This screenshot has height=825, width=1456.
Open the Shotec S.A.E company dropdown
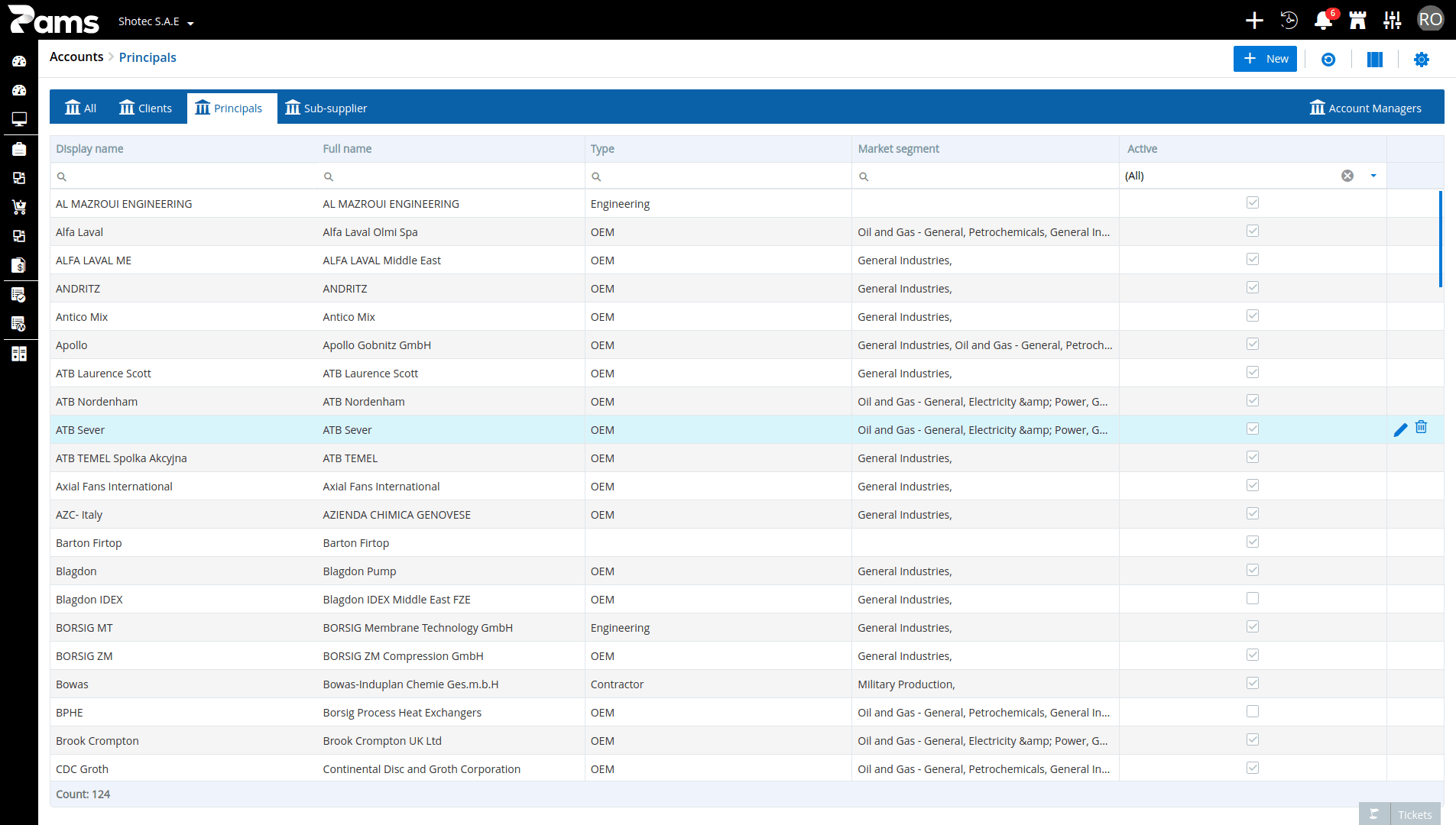click(x=156, y=21)
